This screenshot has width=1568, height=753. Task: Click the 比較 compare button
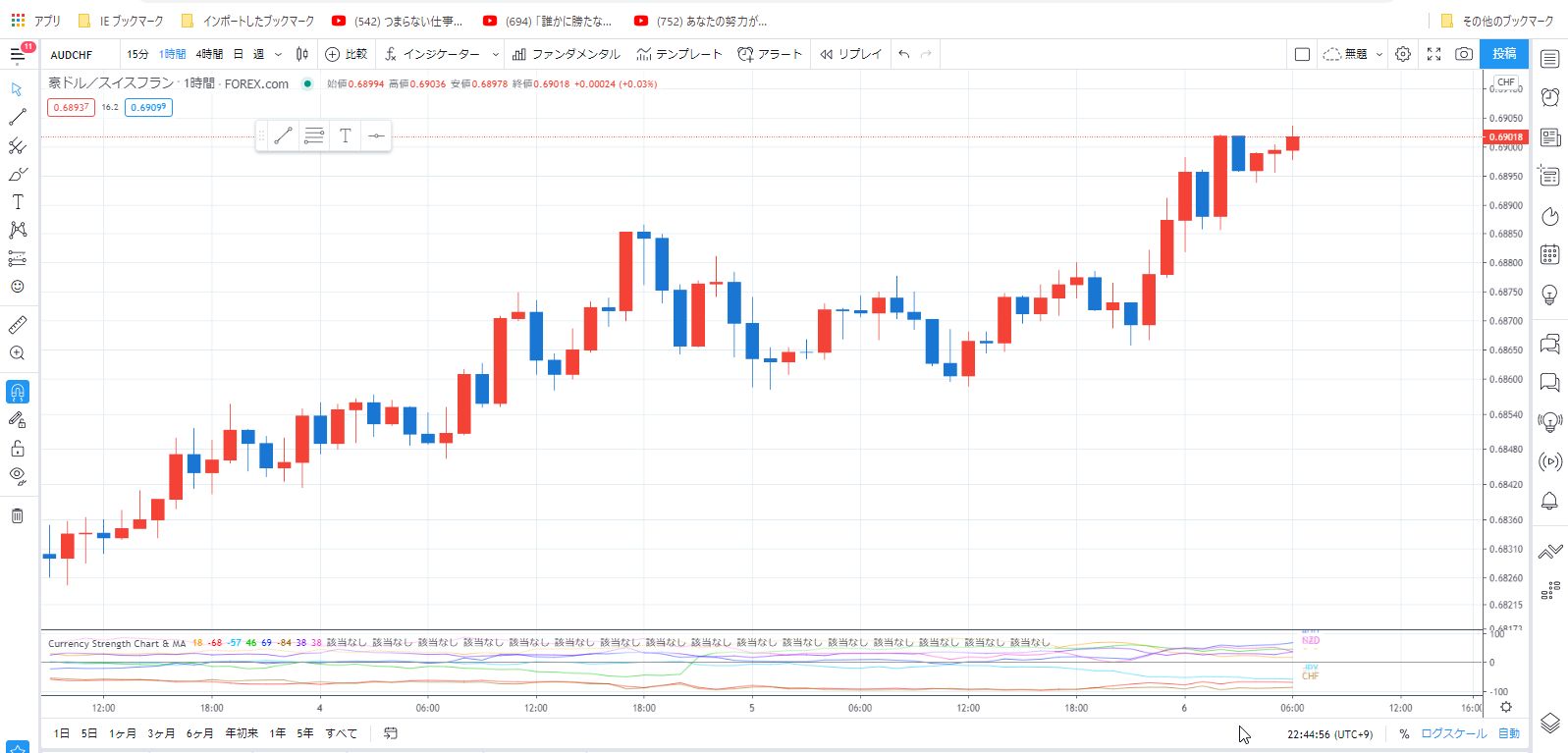click(346, 54)
